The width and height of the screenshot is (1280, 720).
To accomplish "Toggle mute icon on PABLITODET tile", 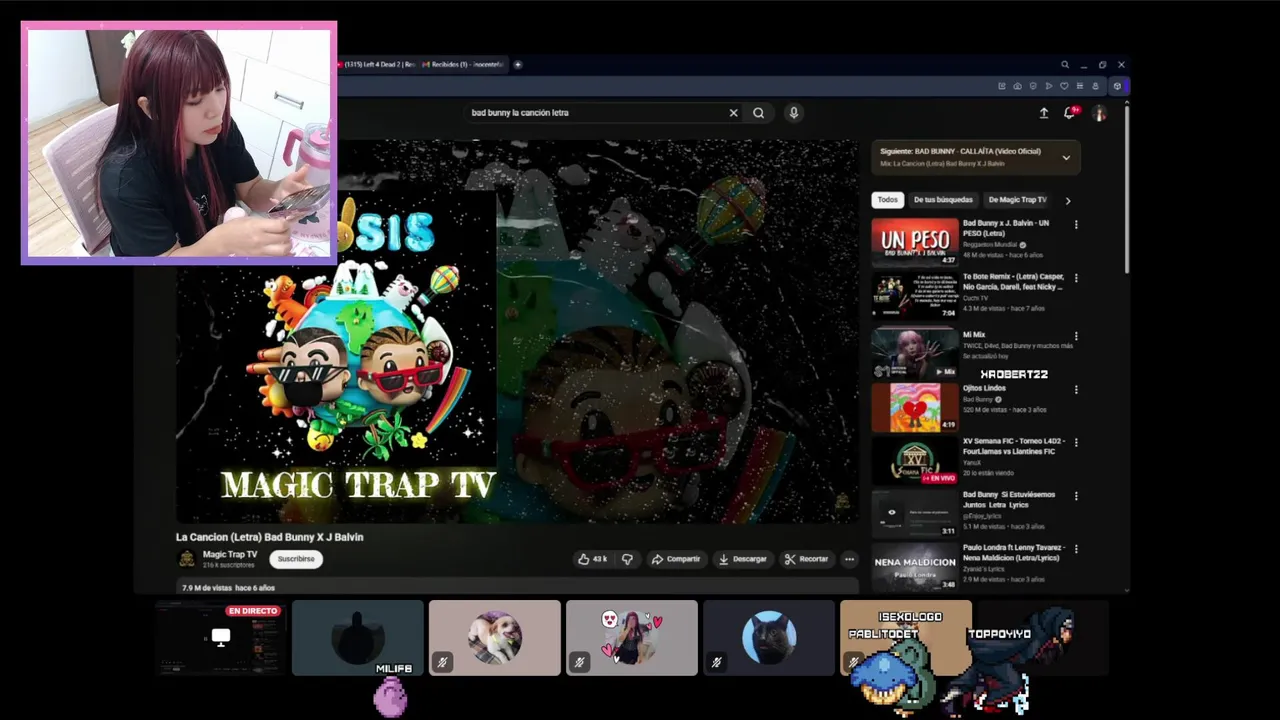I will point(853,662).
